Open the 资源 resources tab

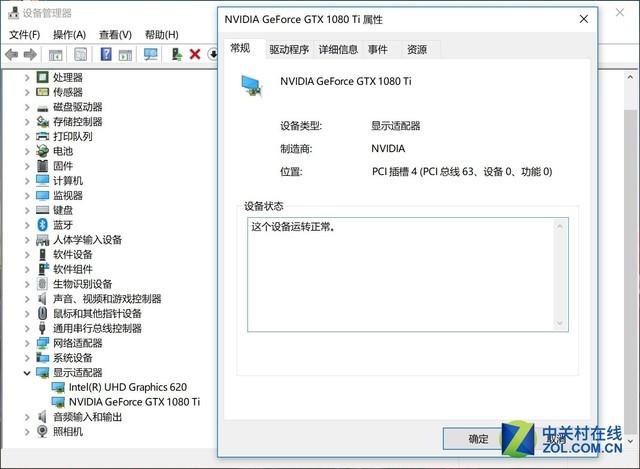[416, 49]
